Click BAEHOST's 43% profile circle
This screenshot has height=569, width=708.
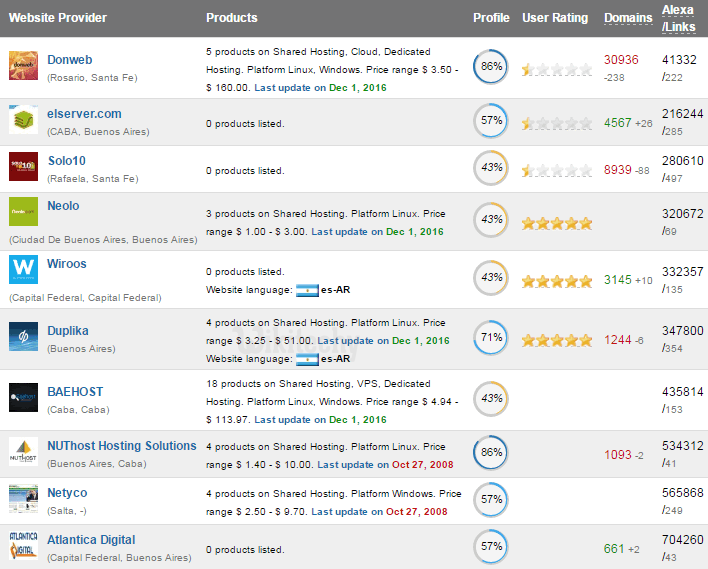click(x=491, y=398)
